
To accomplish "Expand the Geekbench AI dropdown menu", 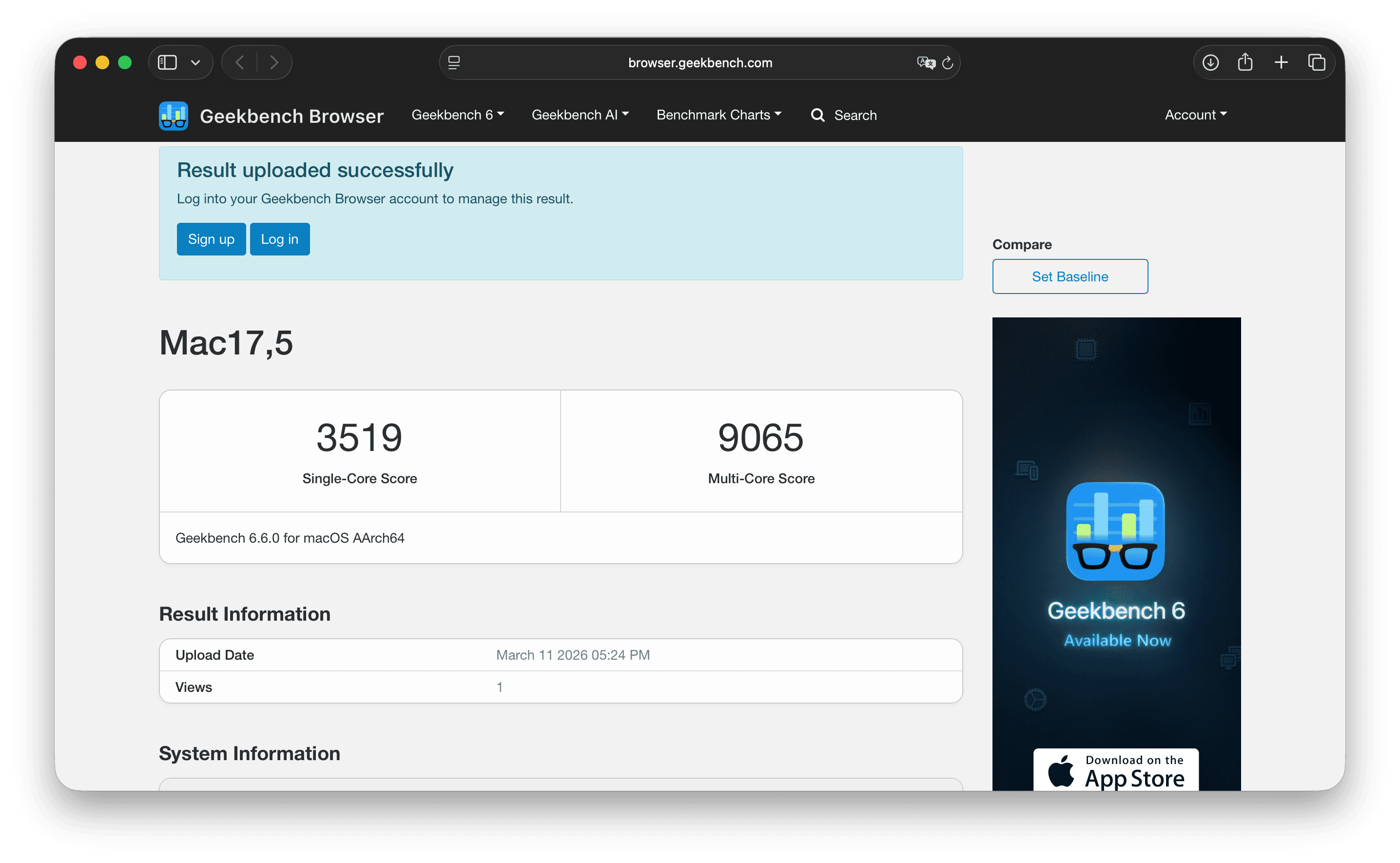I will [x=580, y=115].
